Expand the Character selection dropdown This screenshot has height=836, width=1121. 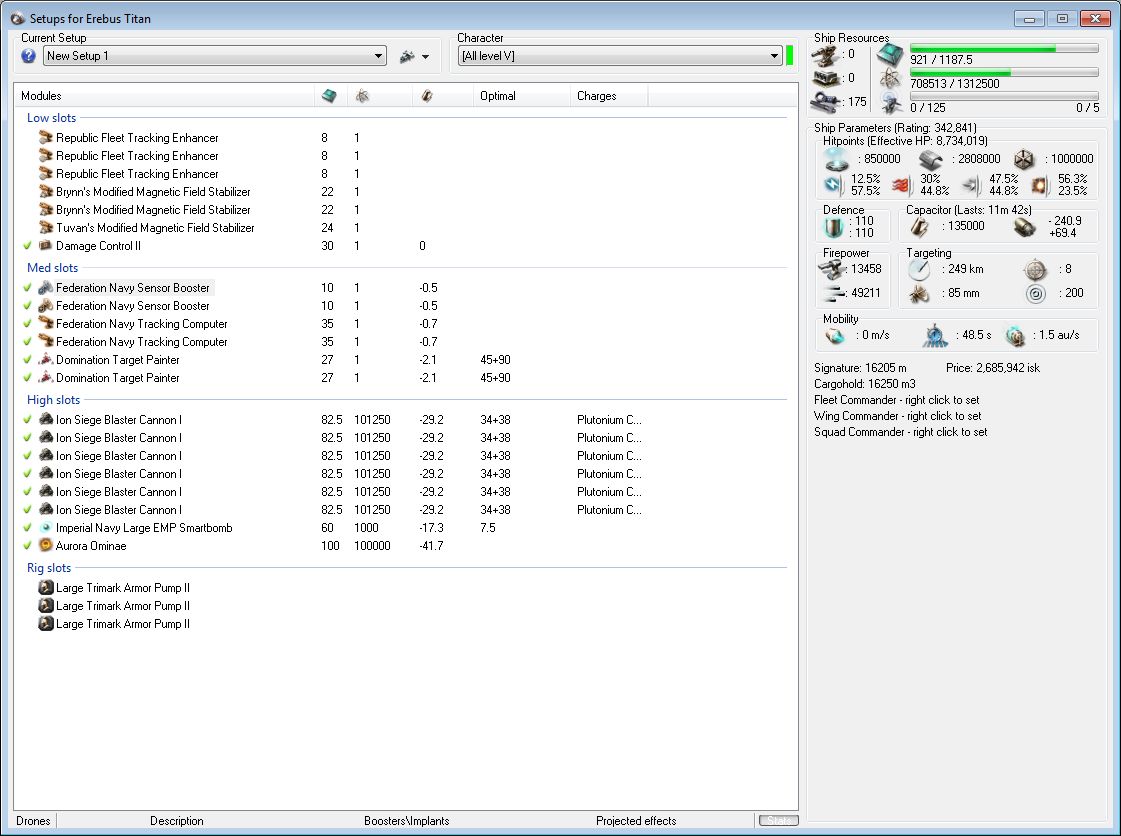tap(775, 57)
